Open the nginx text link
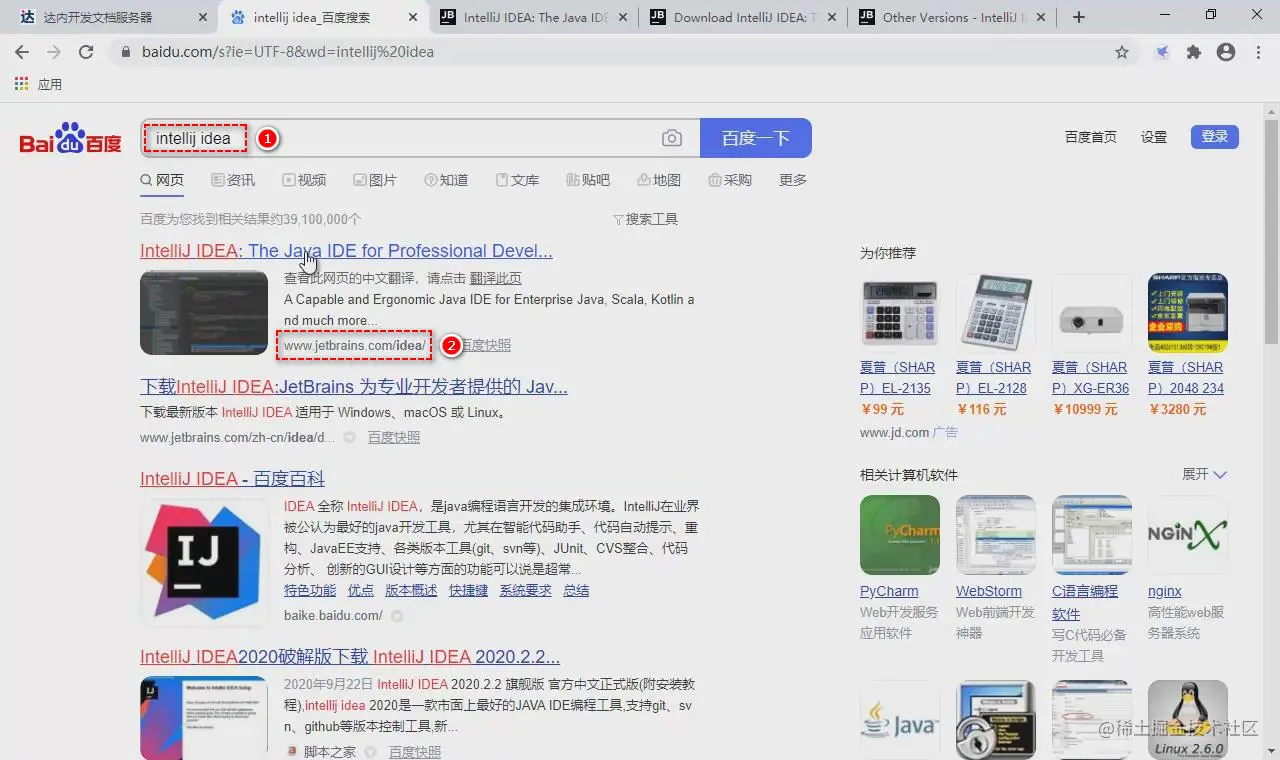Viewport: 1280px width, 760px height. (1165, 591)
